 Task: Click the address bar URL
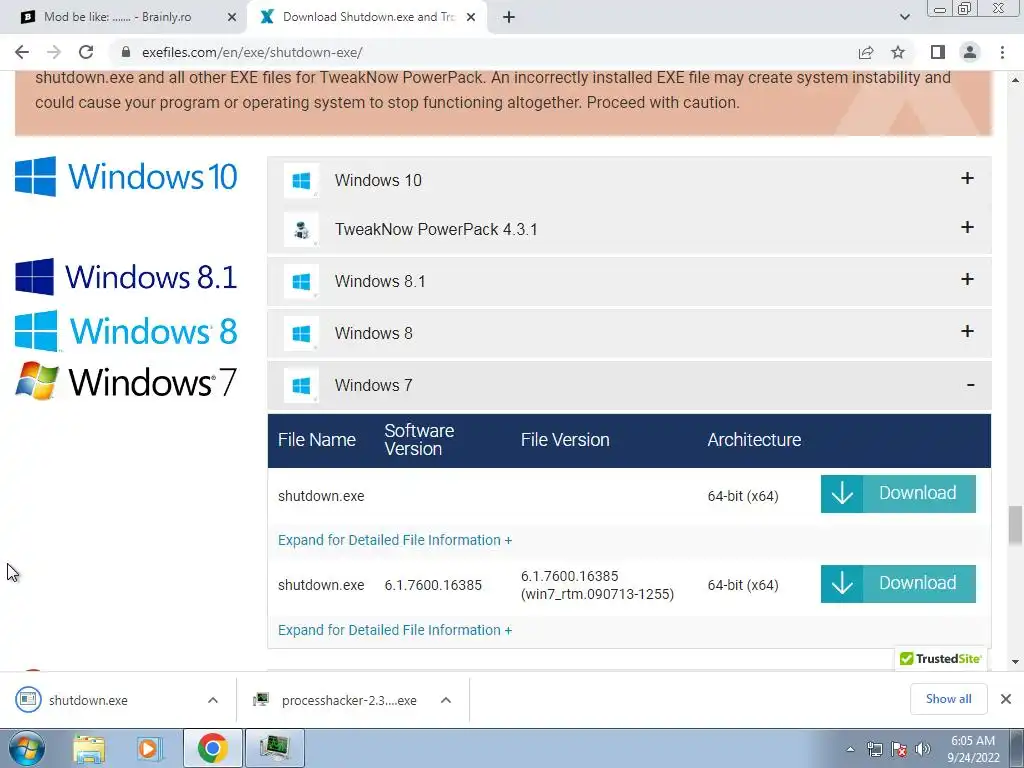[x=252, y=52]
